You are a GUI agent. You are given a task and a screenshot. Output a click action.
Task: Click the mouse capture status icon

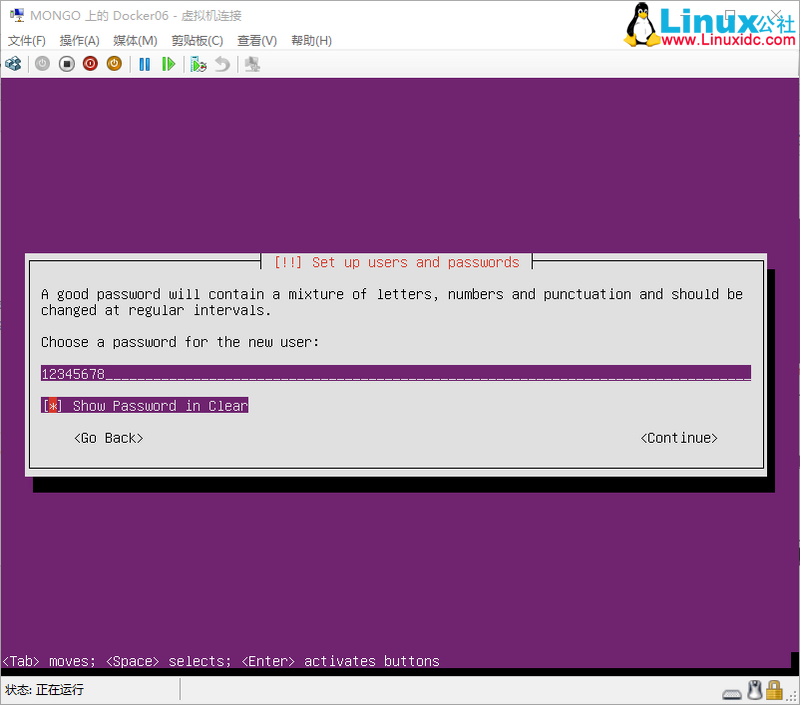point(754,690)
